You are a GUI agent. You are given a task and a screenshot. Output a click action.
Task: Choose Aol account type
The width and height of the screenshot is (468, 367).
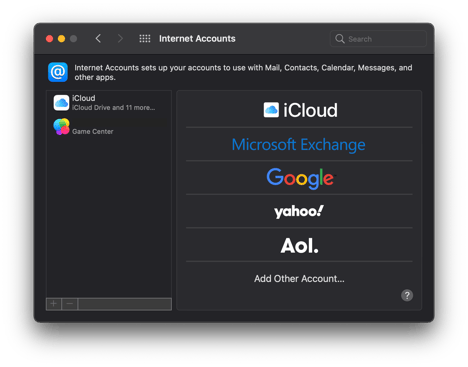click(x=299, y=245)
